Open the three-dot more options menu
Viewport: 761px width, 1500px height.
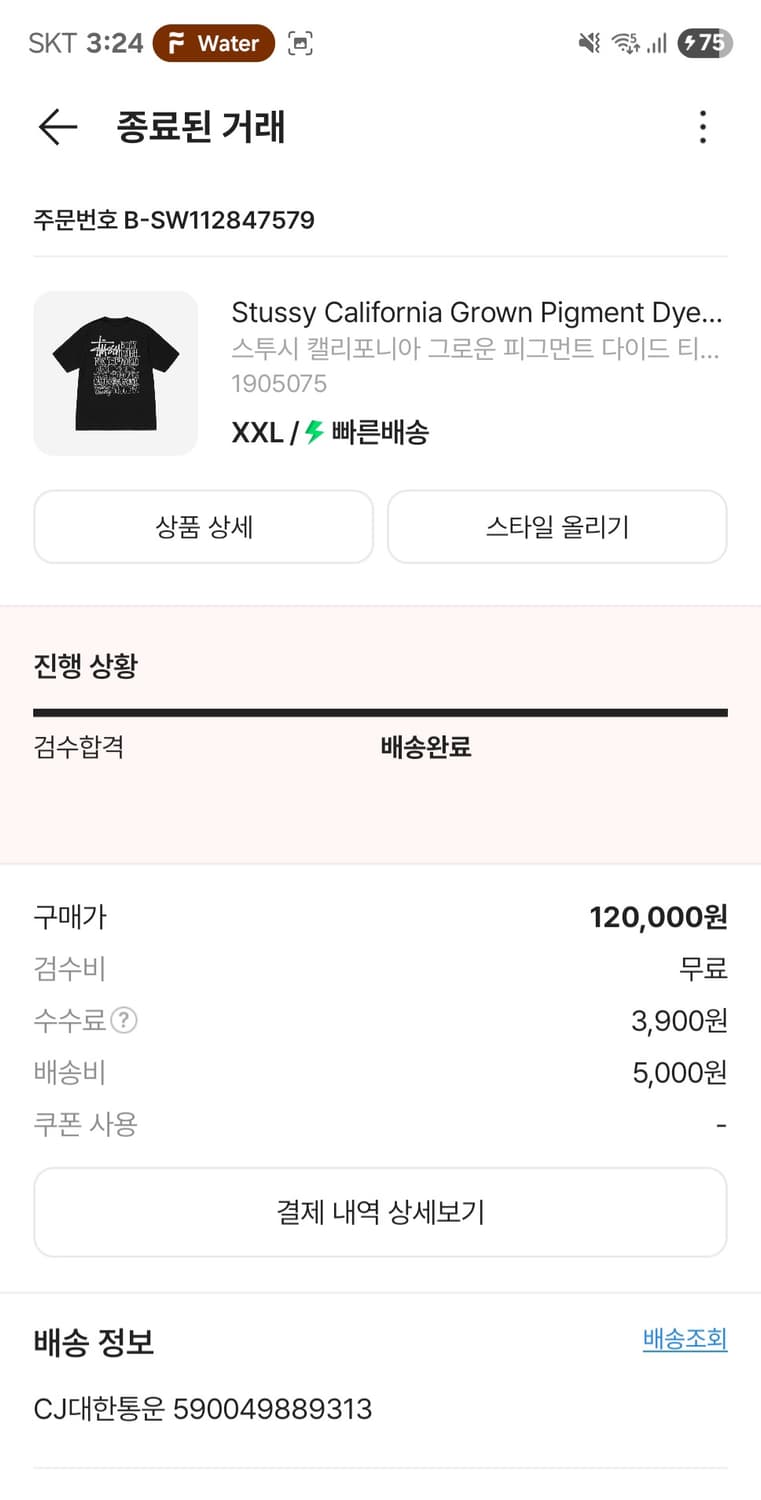coord(703,127)
